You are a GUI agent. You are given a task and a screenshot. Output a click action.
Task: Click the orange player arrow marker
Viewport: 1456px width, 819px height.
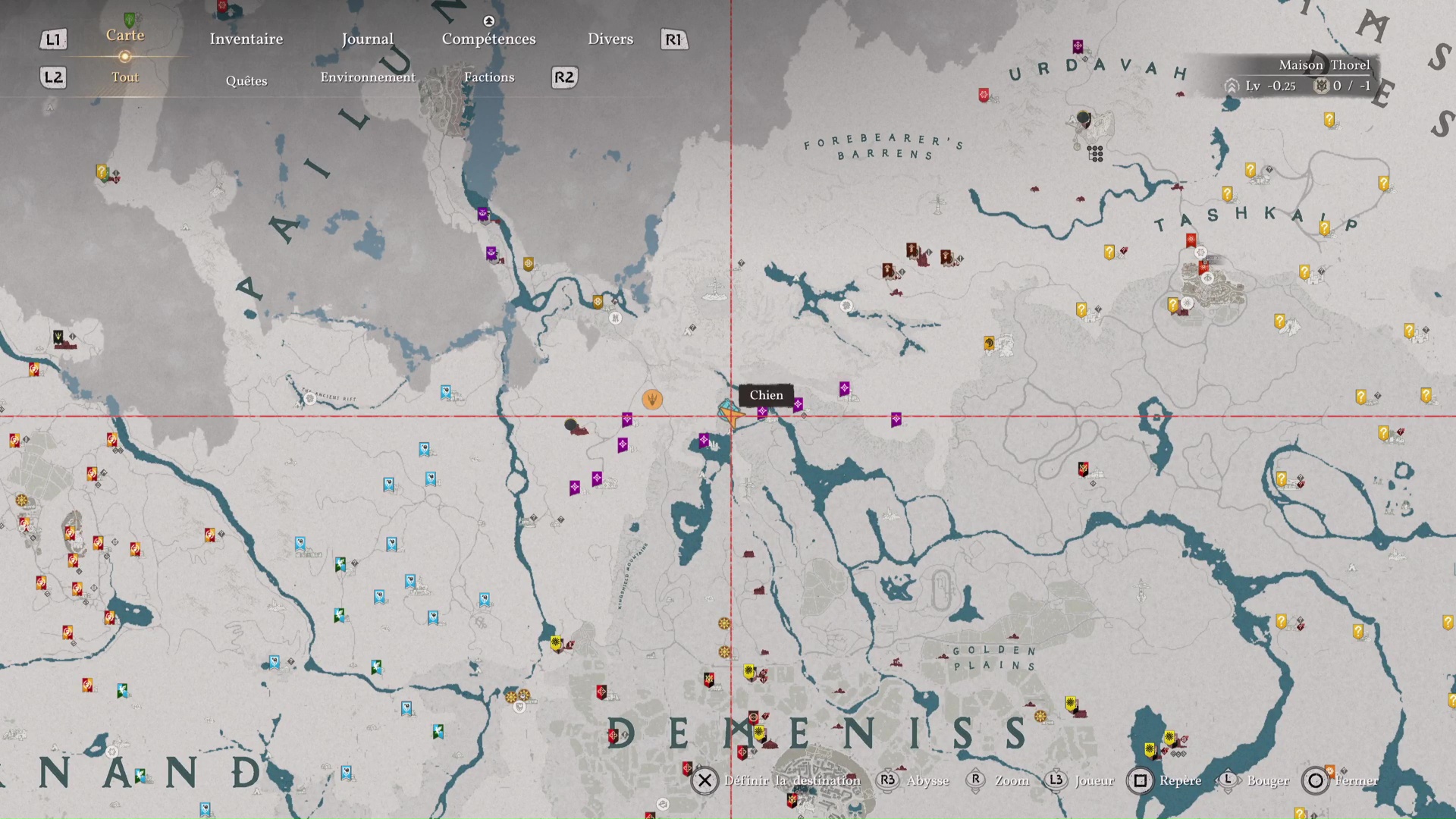click(731, 415)
